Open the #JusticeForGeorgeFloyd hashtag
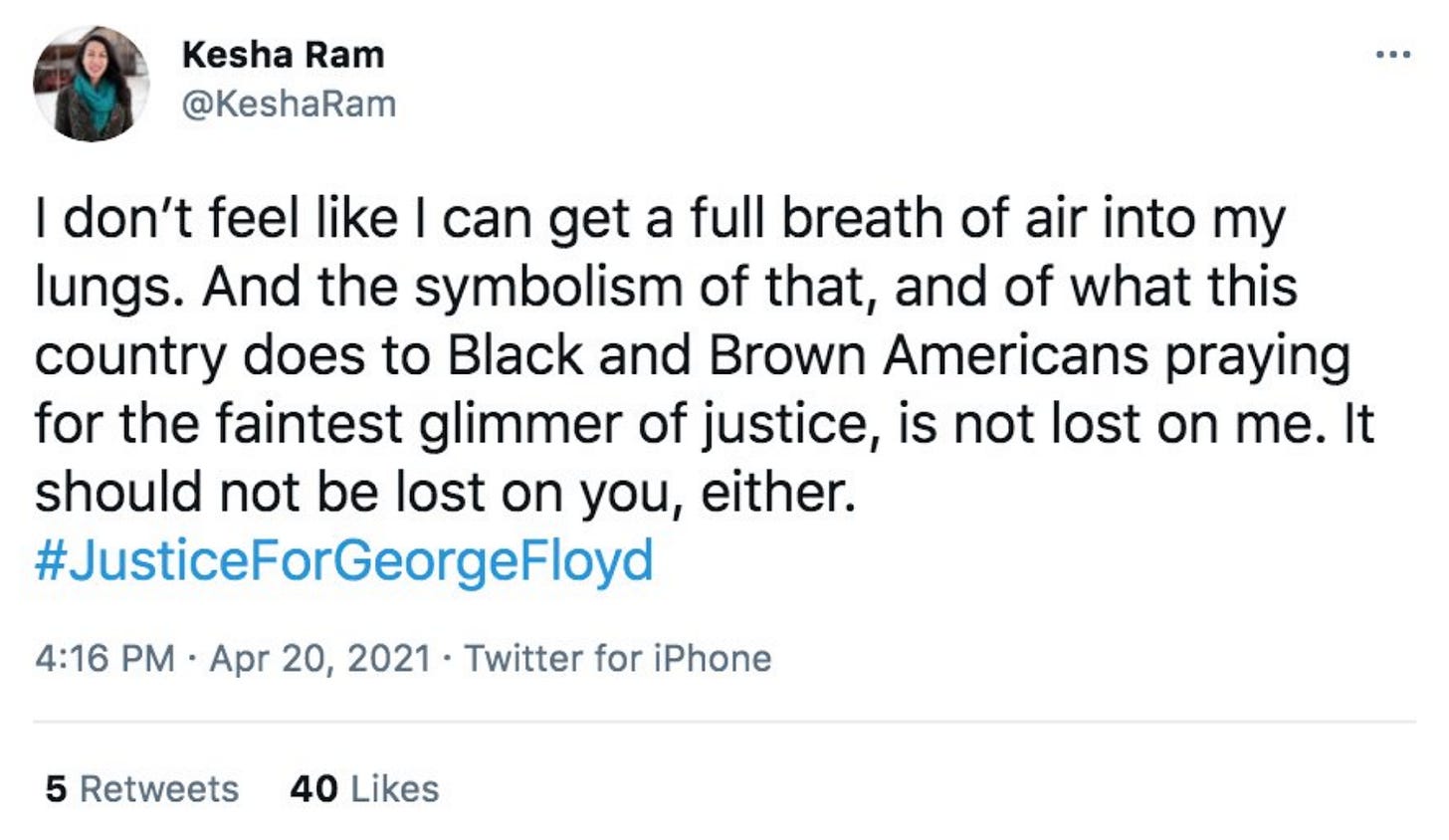 [x=344, y=560]
